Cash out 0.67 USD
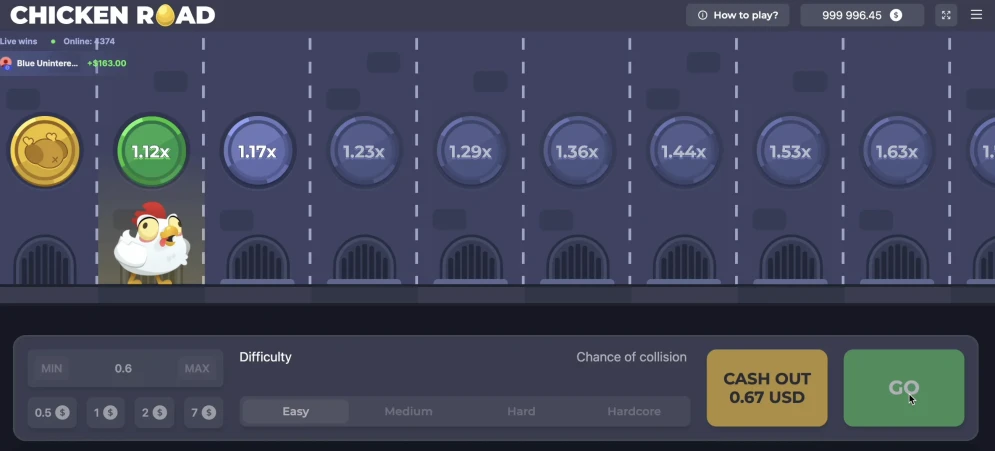 click(767, 388)
